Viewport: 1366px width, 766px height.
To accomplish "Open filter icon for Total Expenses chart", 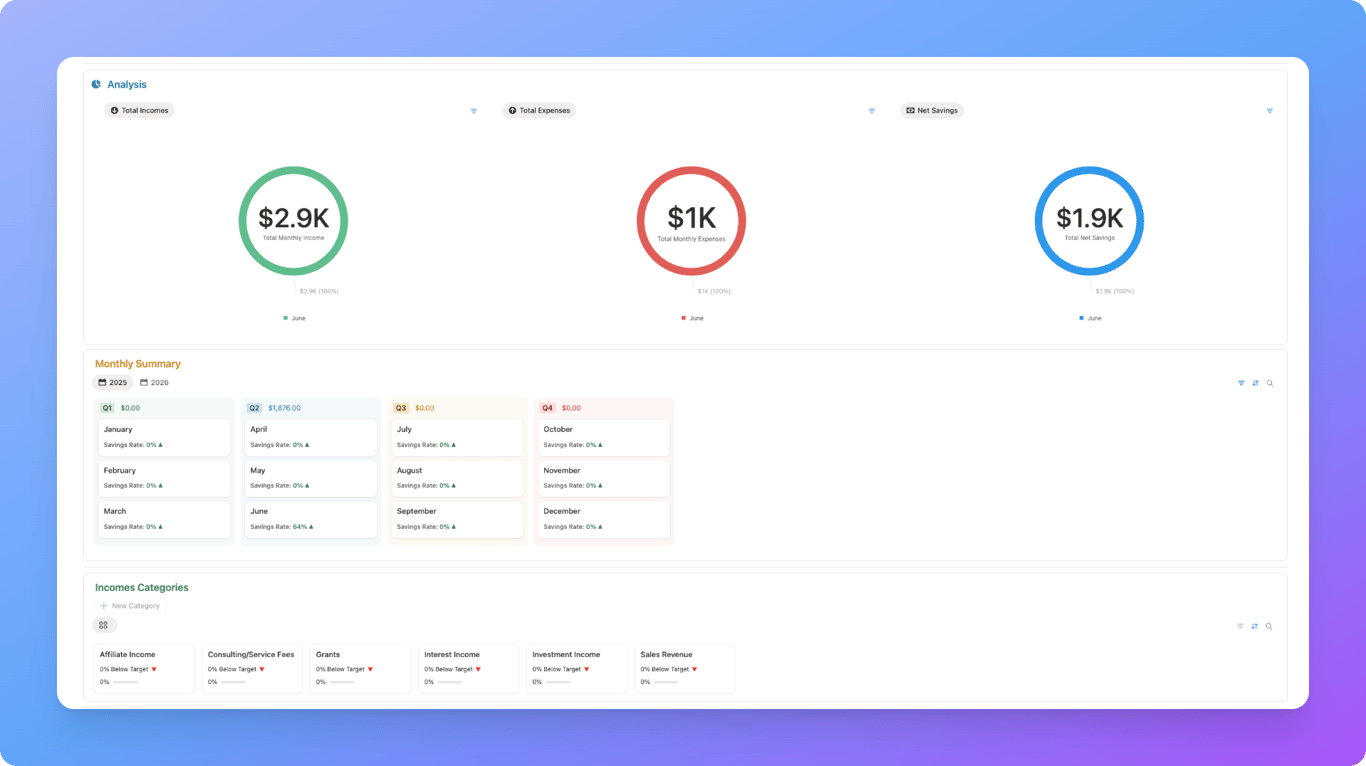I will [872, 111].
